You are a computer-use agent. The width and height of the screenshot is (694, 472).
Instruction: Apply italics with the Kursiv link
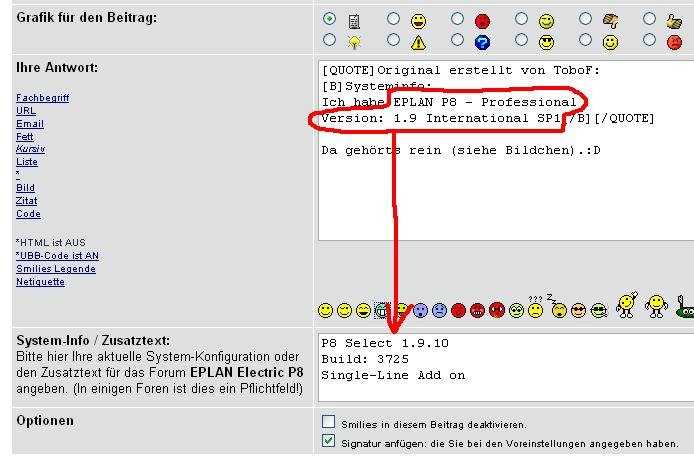click(31, 149)
